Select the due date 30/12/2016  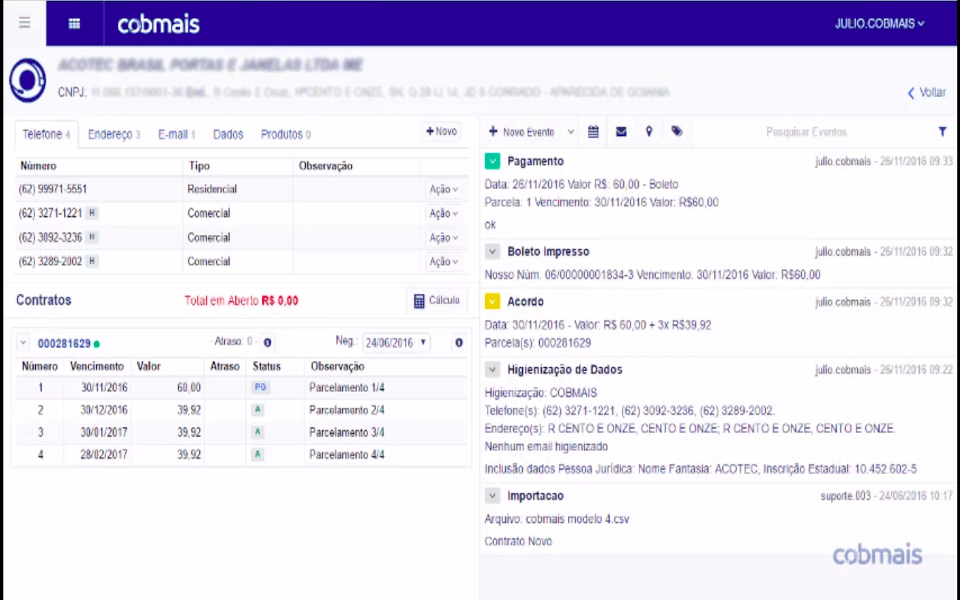pos(104,410)
